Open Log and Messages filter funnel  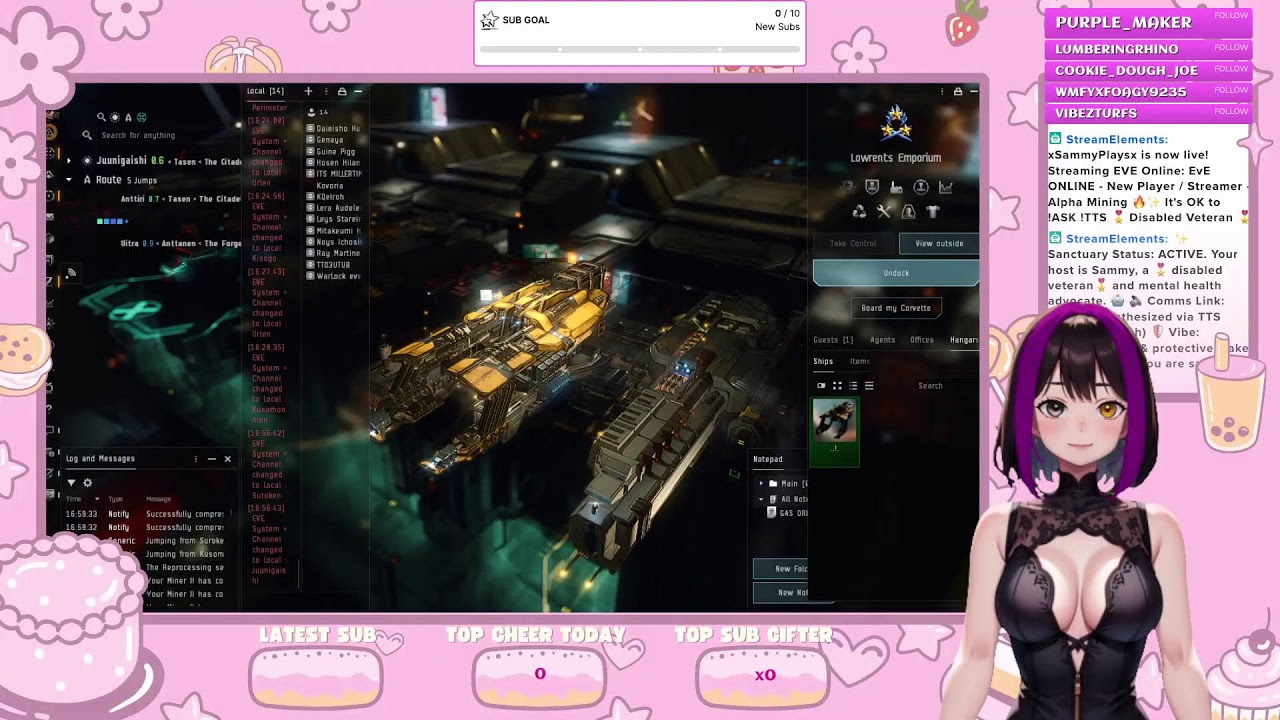click(x=71, y=482)
